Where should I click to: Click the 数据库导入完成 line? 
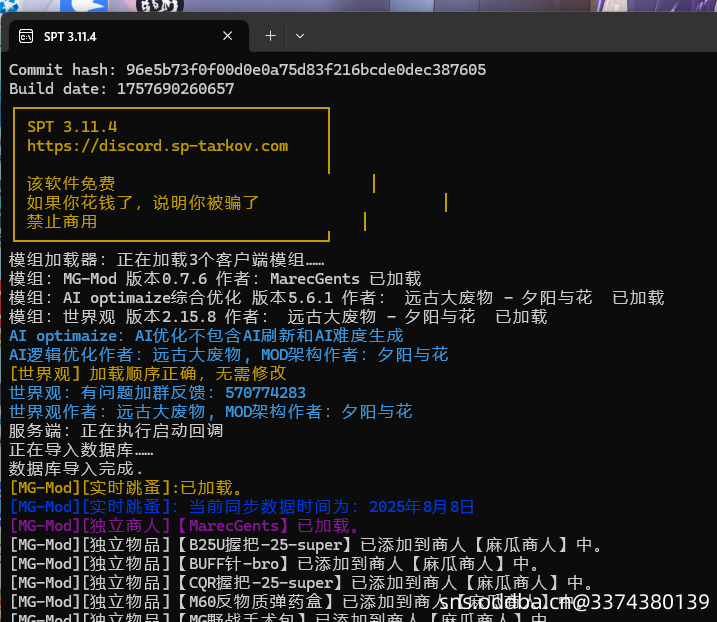coord(76,468)
